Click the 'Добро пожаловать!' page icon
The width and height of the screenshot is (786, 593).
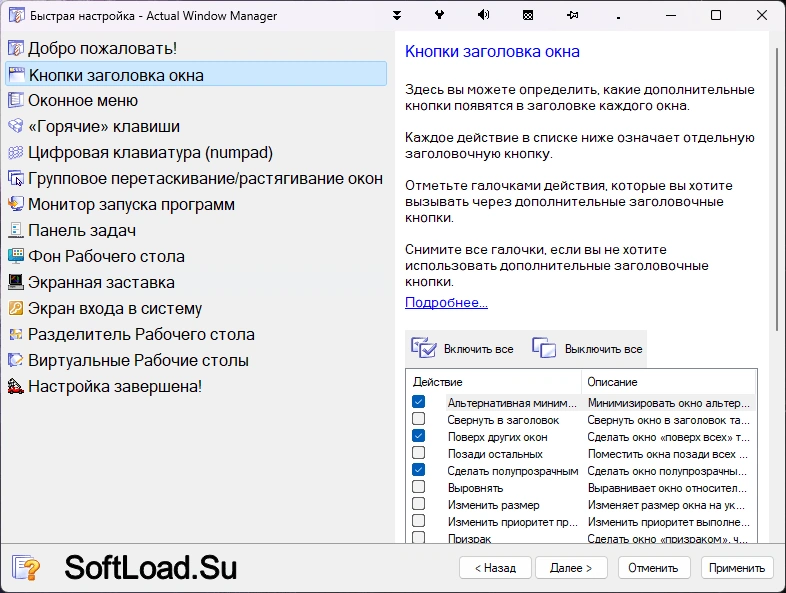(16, 49)
